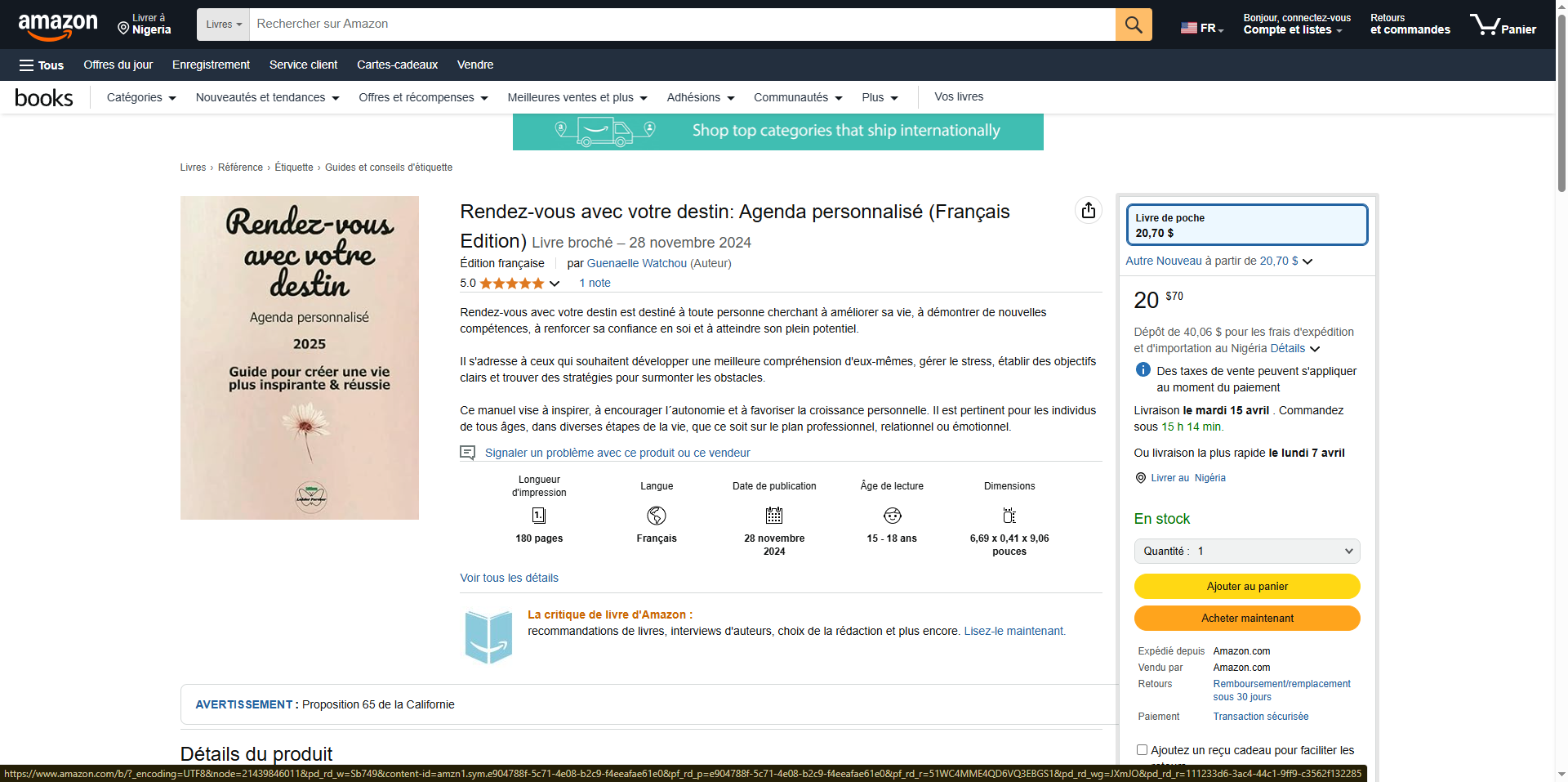Click the Langue globe icon
Viewport: 1568px width, 782px height.
click(x=657, y=516)
